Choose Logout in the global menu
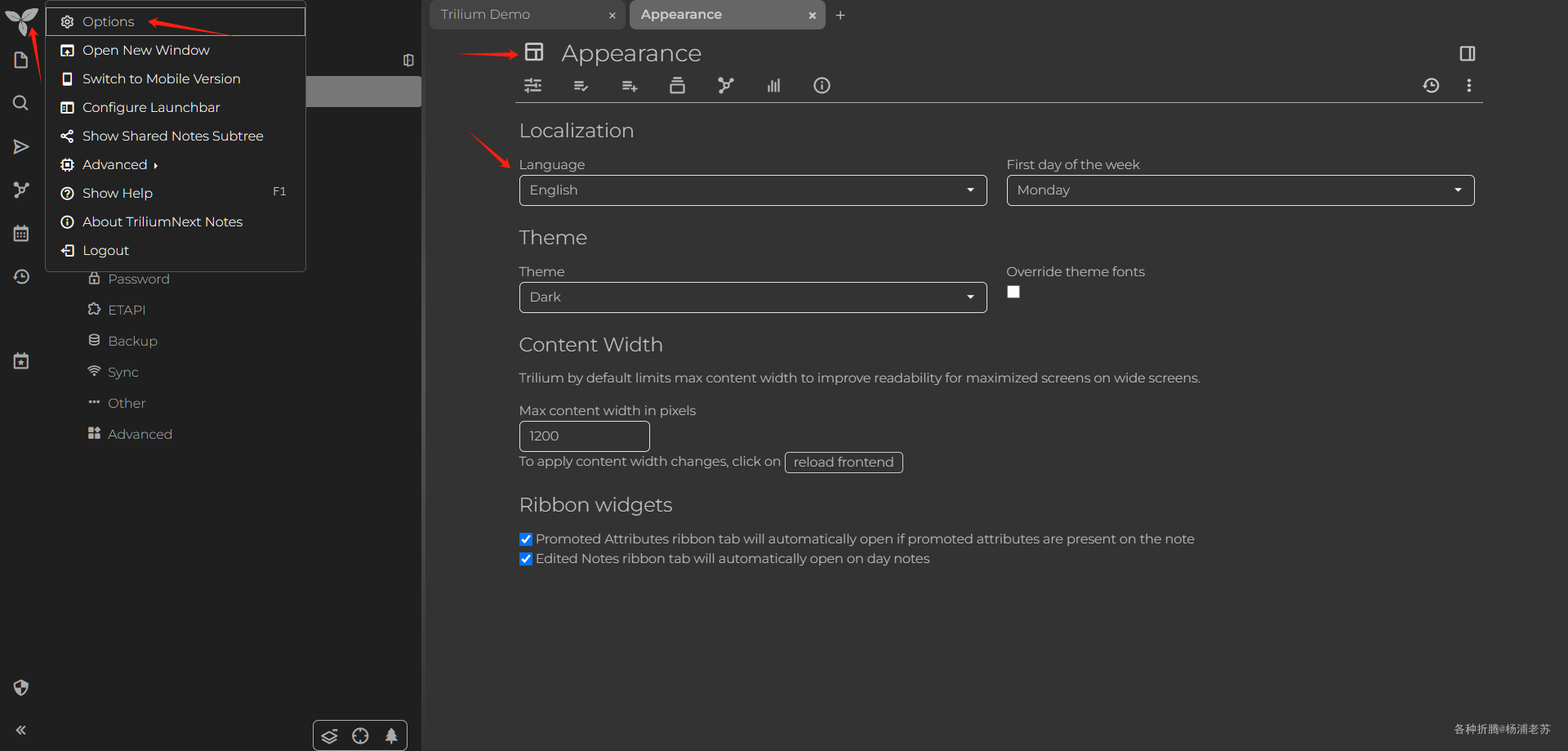 coord(105,250)
